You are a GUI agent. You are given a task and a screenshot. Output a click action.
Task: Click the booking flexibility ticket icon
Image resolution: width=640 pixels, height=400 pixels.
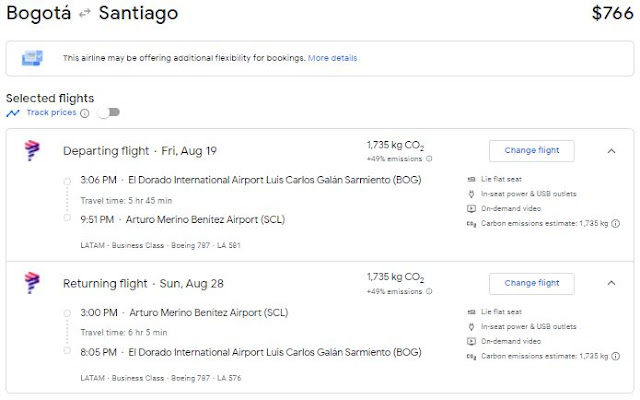tap(33, 59)
